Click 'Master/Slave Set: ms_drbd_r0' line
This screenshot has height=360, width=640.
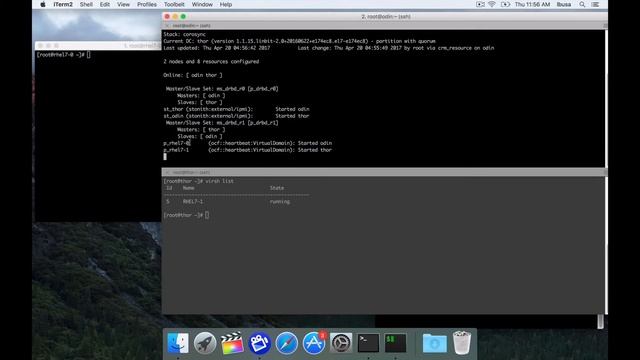(x=222, y=89)
